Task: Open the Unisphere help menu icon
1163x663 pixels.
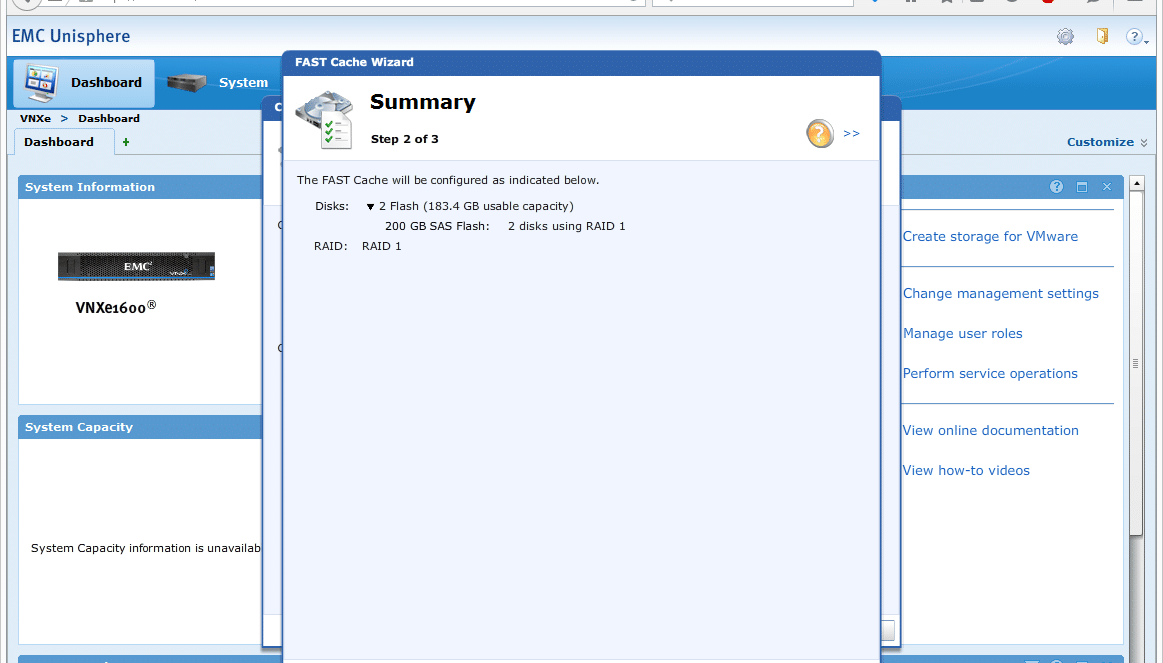Action: pyautogui.click(x=1136, y=36)
